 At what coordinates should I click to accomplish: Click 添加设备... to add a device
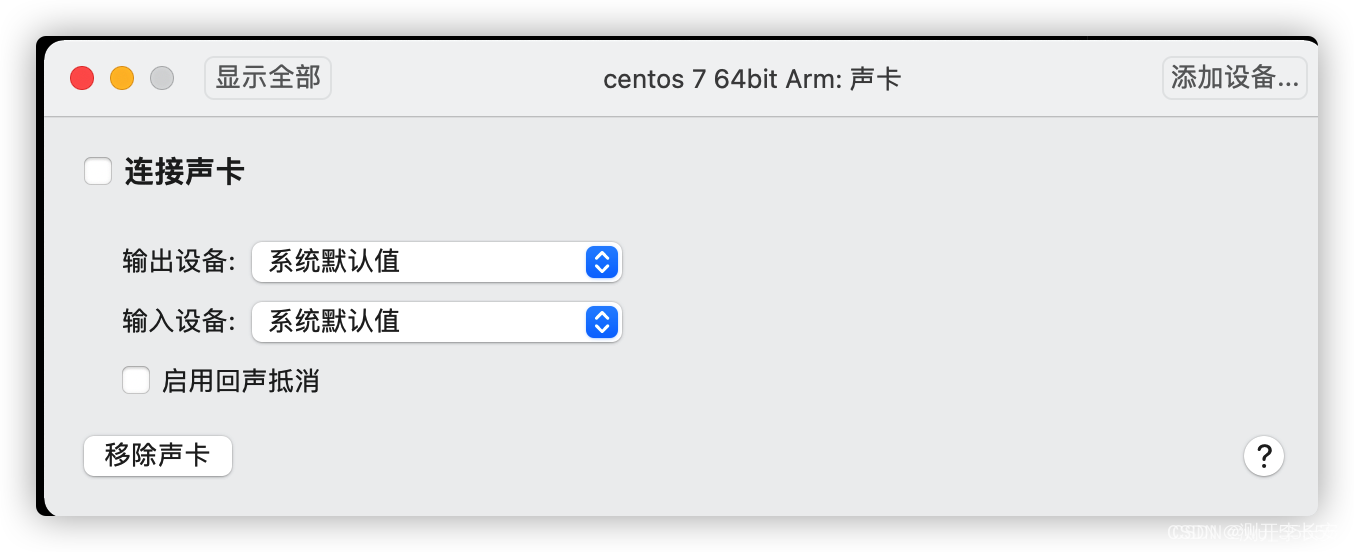coord(1235,78)
